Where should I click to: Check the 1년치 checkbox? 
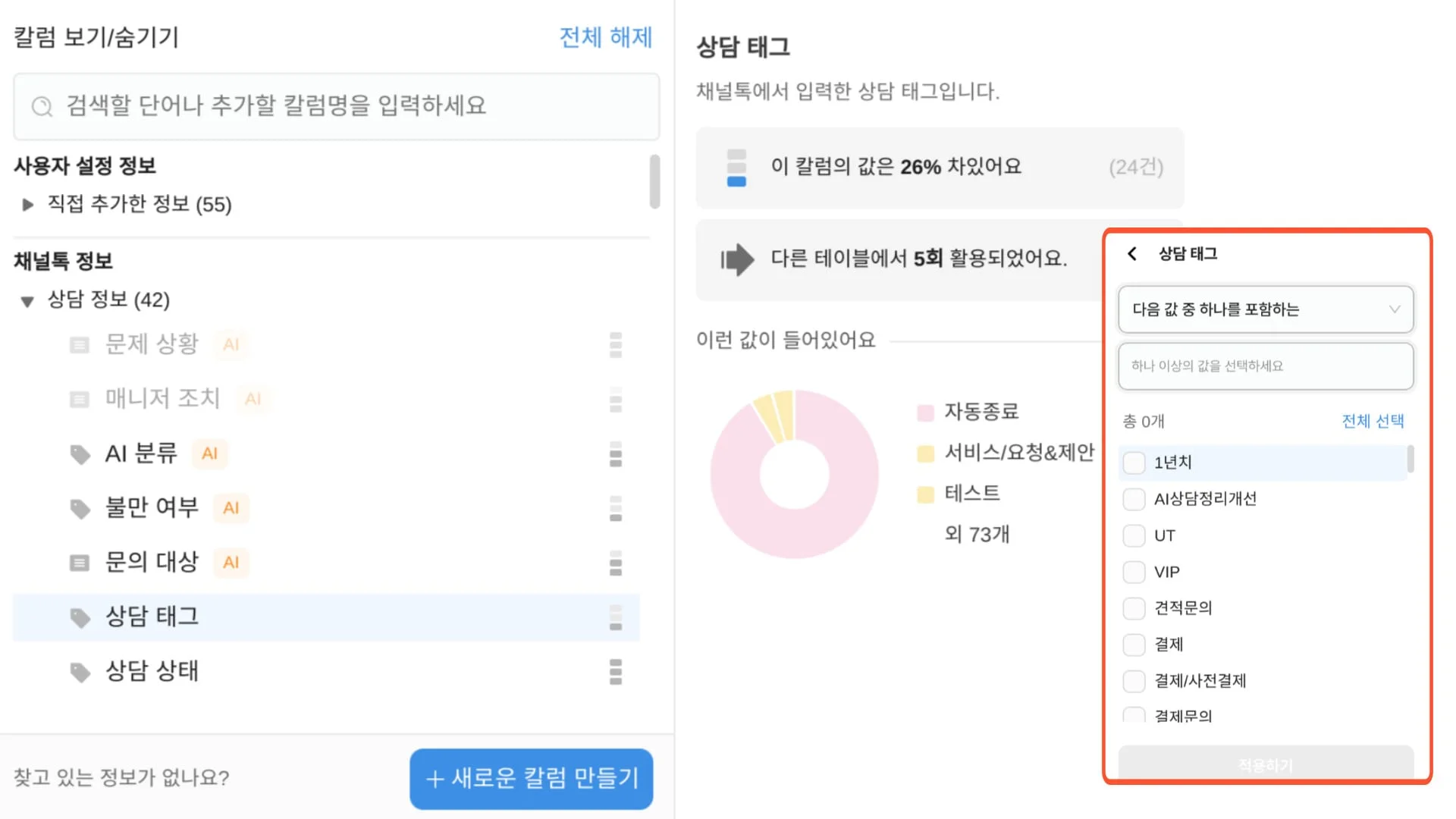(x=1134, y=463)
